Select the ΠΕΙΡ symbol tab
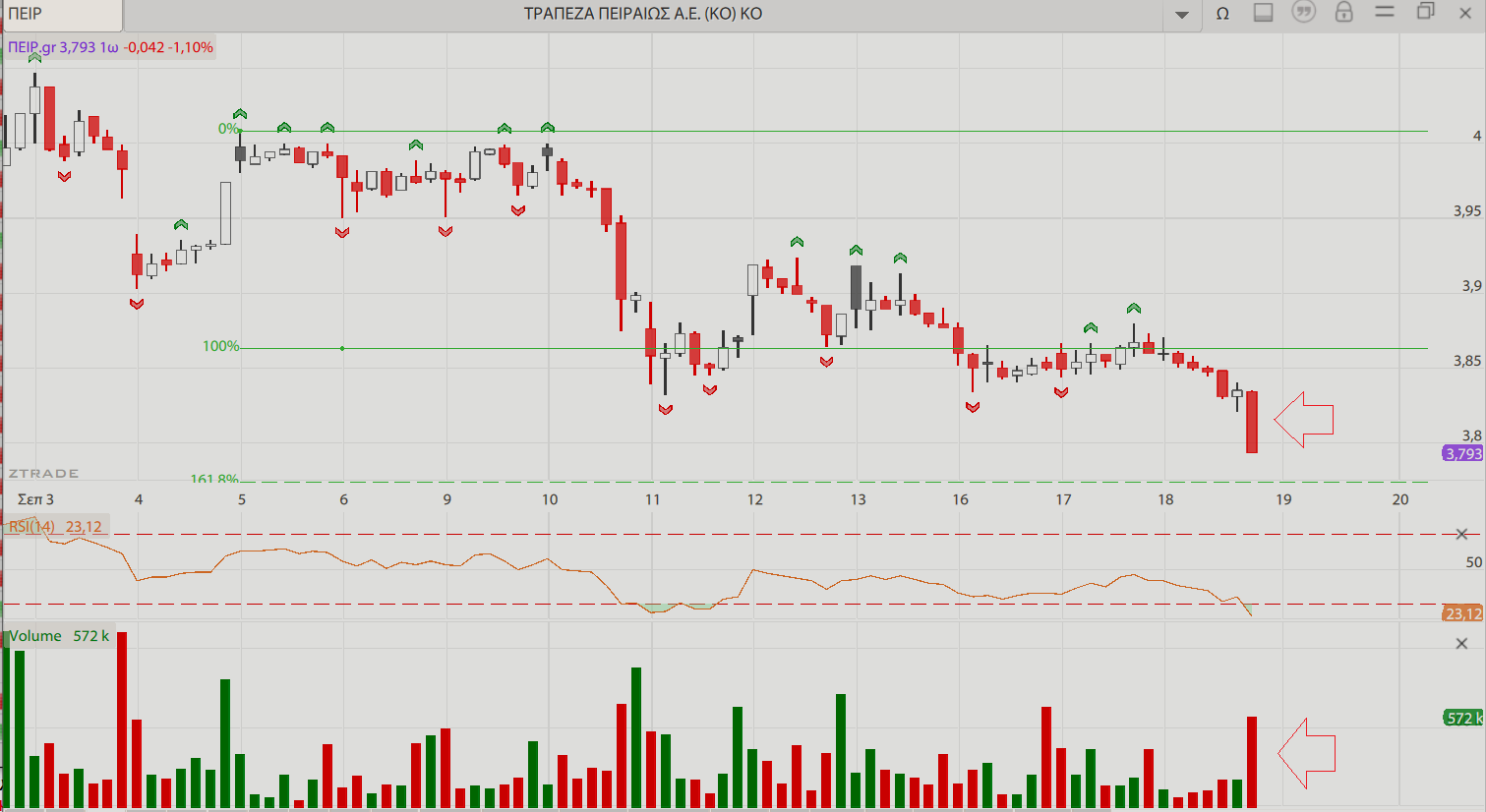The height and width of the screenshot is (812, 1486). click(x=61, y=15)
